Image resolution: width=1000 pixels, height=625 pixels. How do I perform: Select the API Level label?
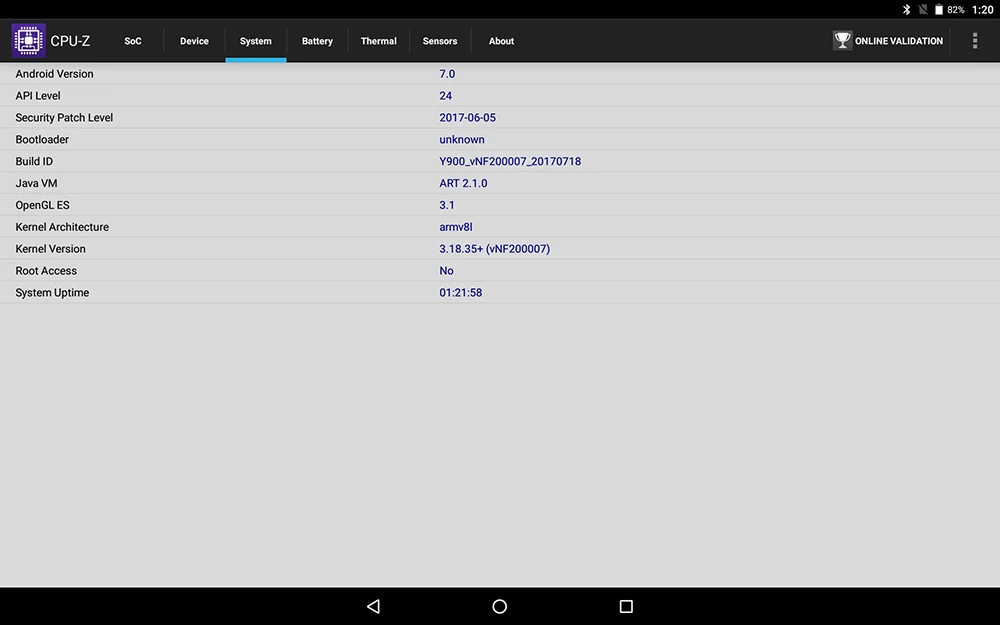pos(38,96)
